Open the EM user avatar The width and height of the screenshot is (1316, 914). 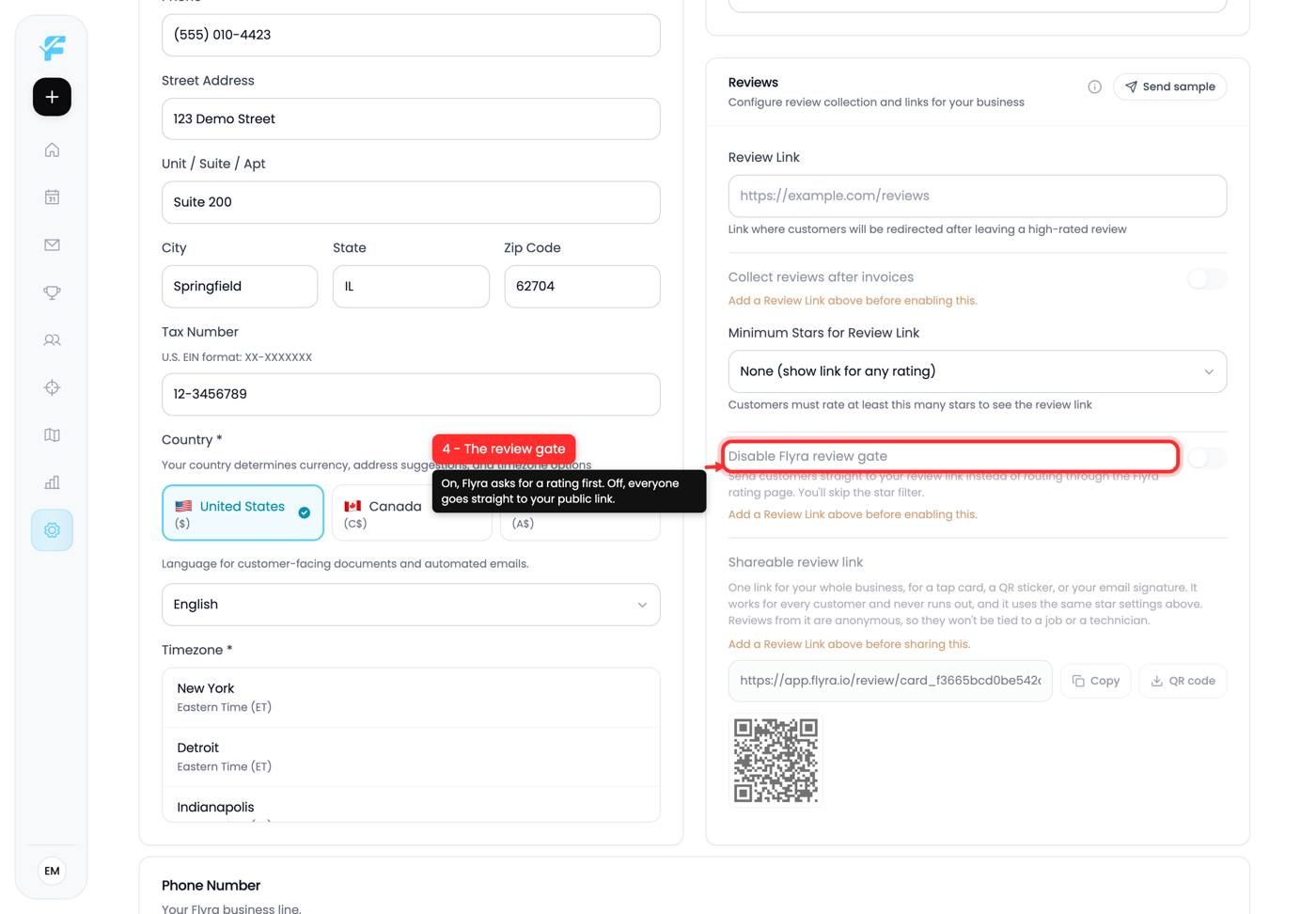(52, 871)
